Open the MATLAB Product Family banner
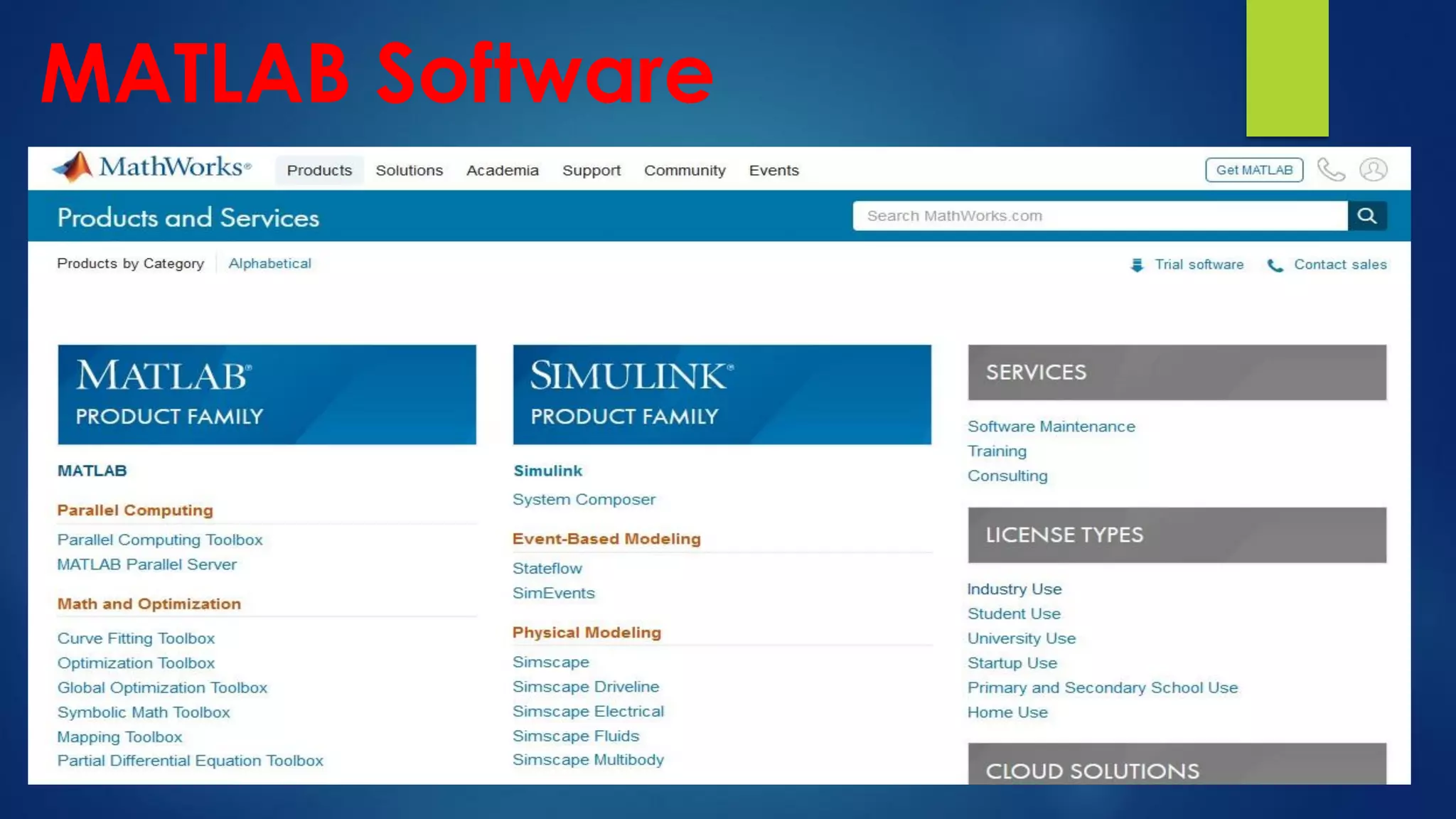Screen dimensions: 1456x819 [267, 395]
